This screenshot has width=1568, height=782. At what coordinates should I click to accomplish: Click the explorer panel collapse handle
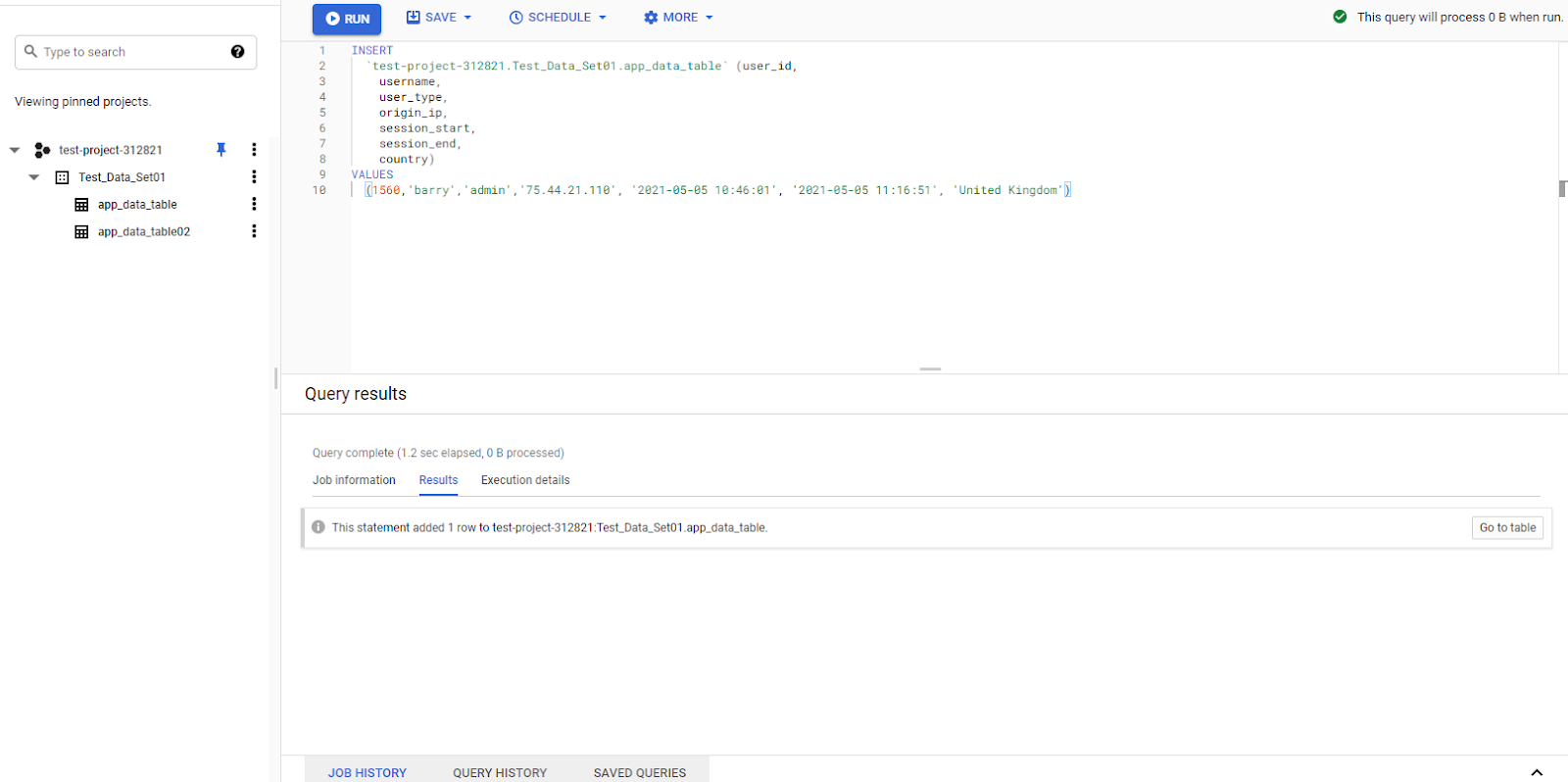(275, 378)
